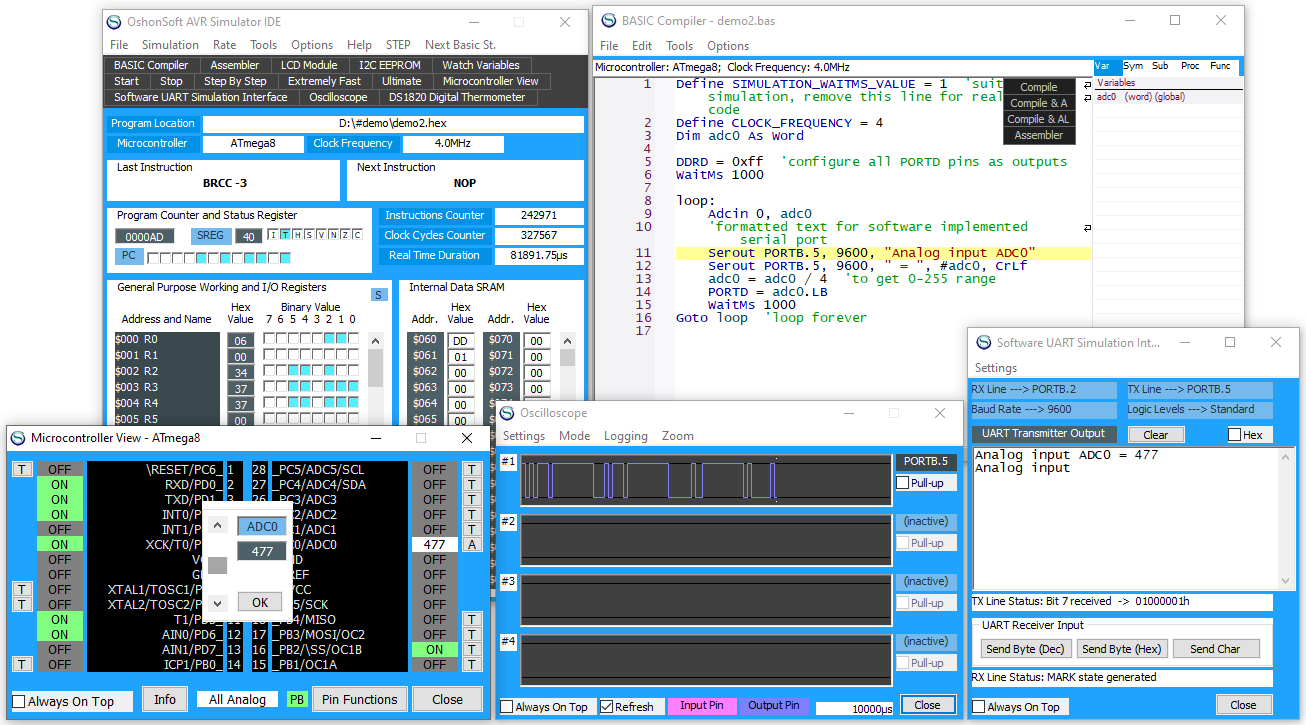
Task: Switch to the Func tab in the BASIC Compiler
Action: 1221,66
